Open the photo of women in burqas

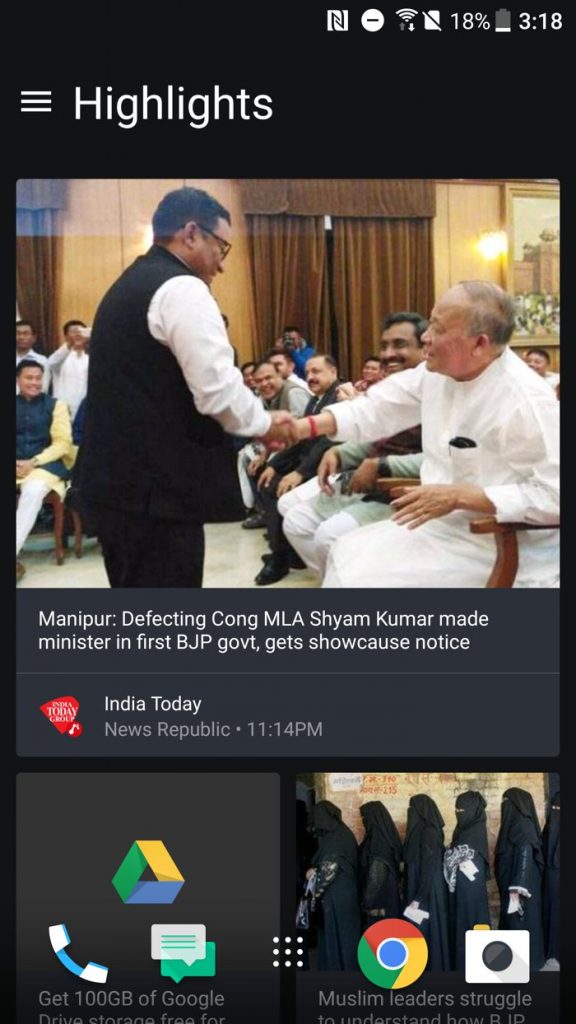point(428,872)
